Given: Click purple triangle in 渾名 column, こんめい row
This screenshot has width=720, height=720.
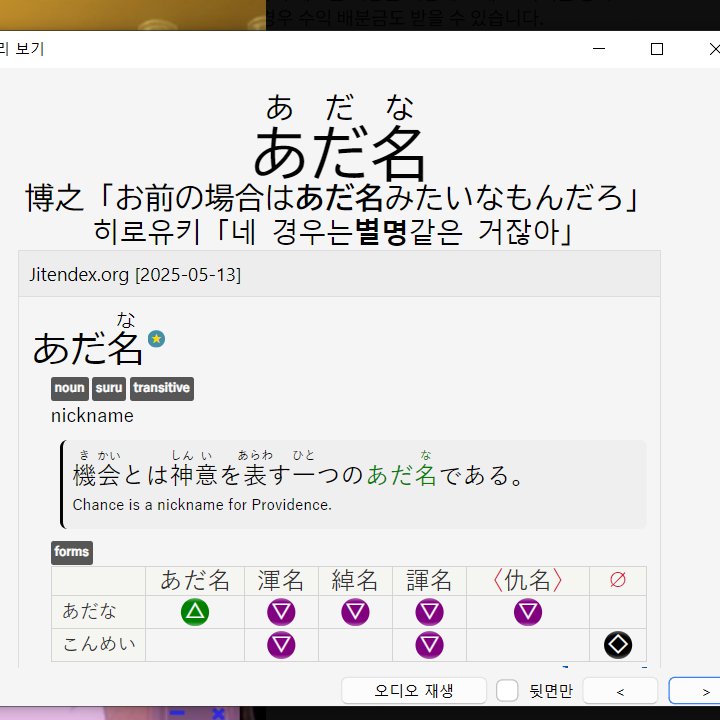Looking at the screenshot, I should tap(281, 645).
